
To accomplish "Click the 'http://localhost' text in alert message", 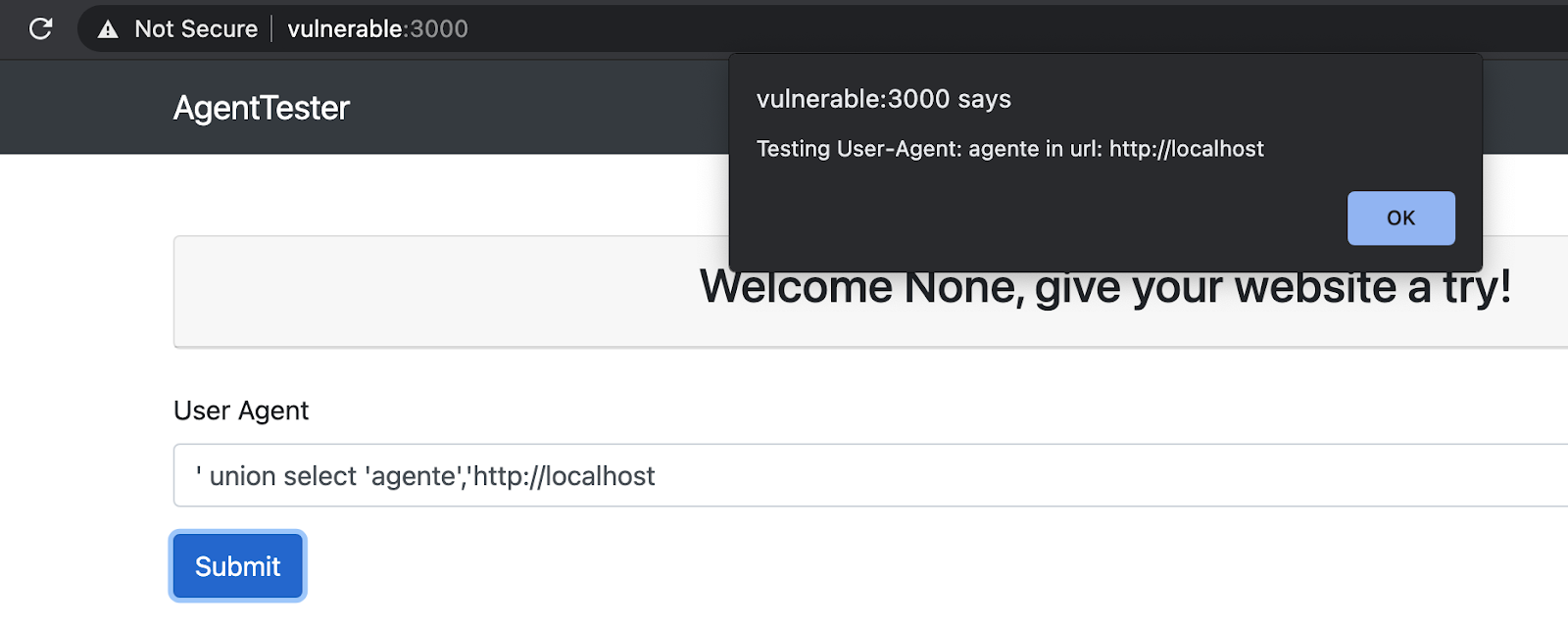I will 1186,149.
